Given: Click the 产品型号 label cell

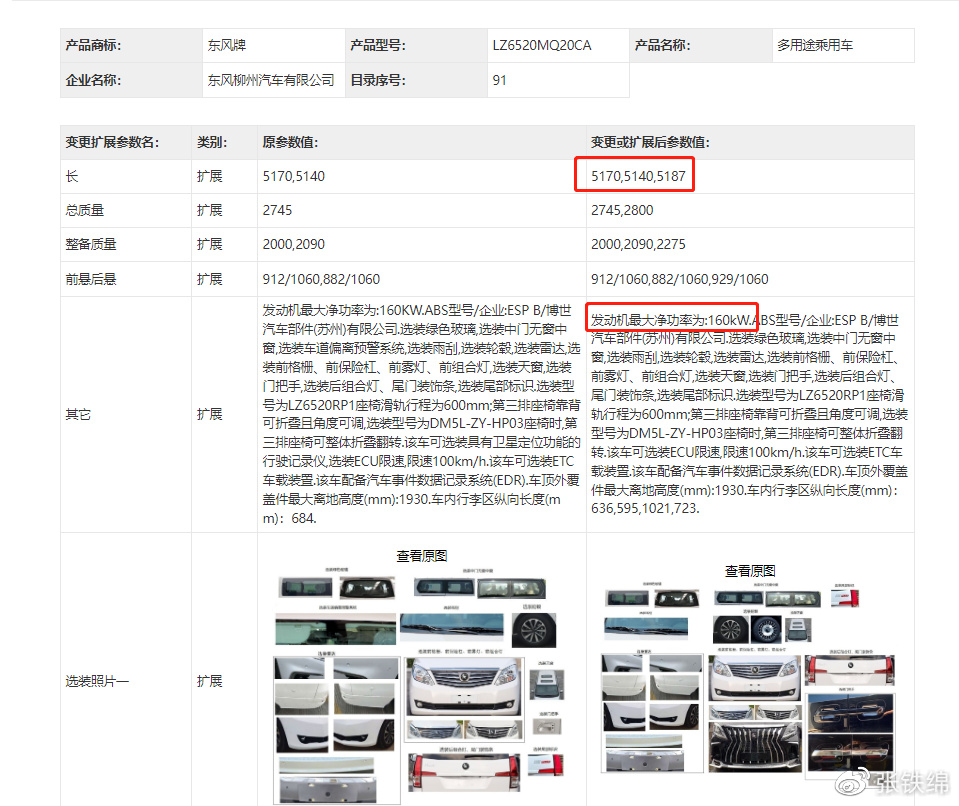Looking at the screenshot, I should (417, 45).
